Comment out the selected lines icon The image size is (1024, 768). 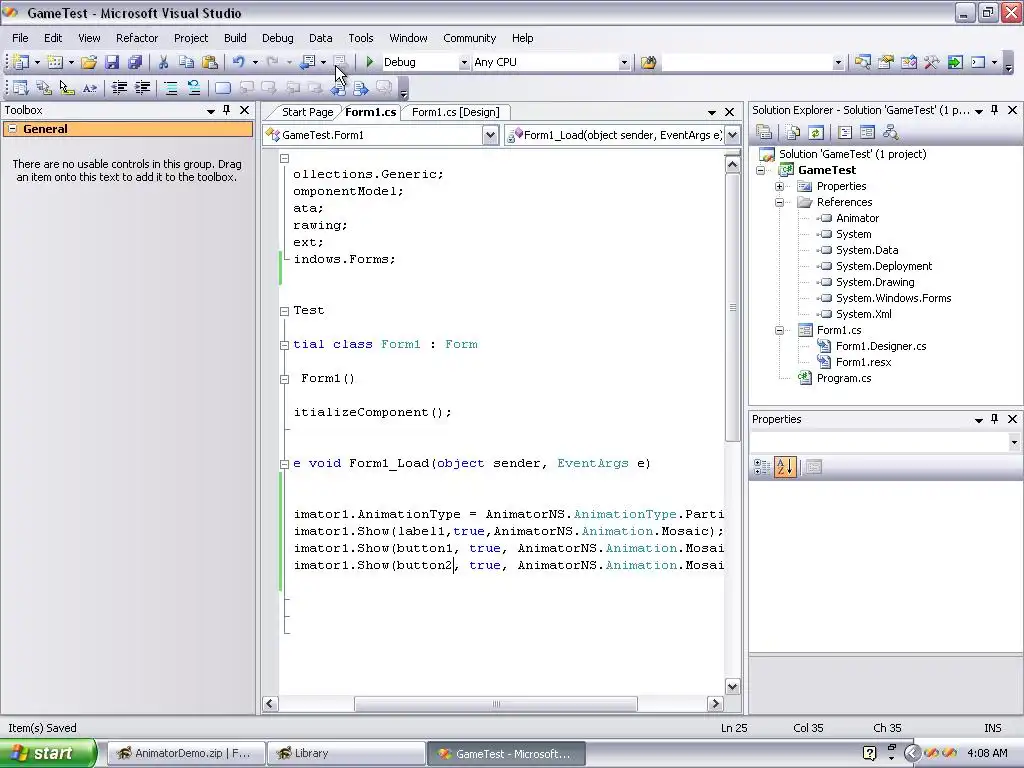(170, 88)
